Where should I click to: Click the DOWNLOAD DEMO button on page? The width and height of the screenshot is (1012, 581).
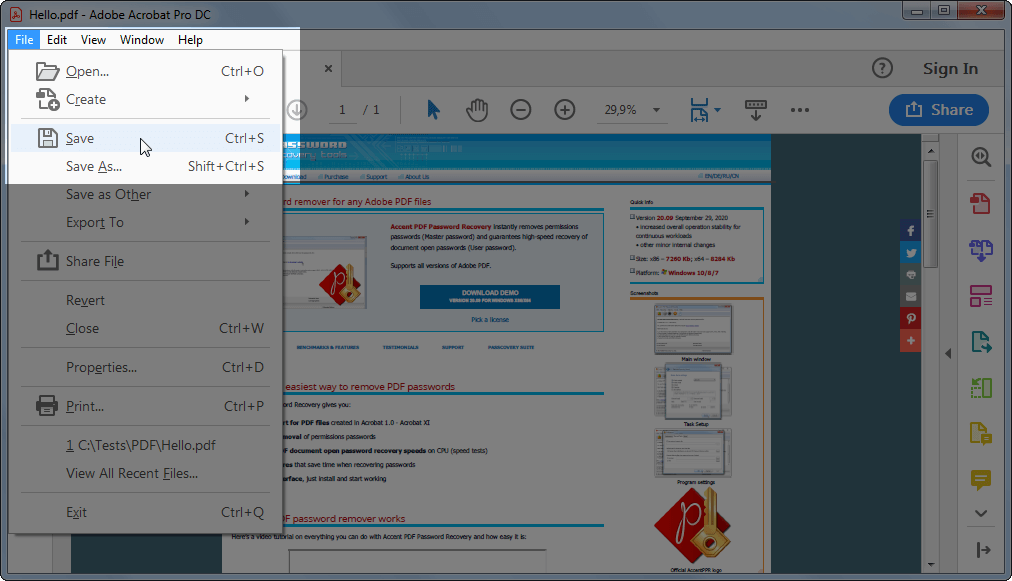coord(490,296)
